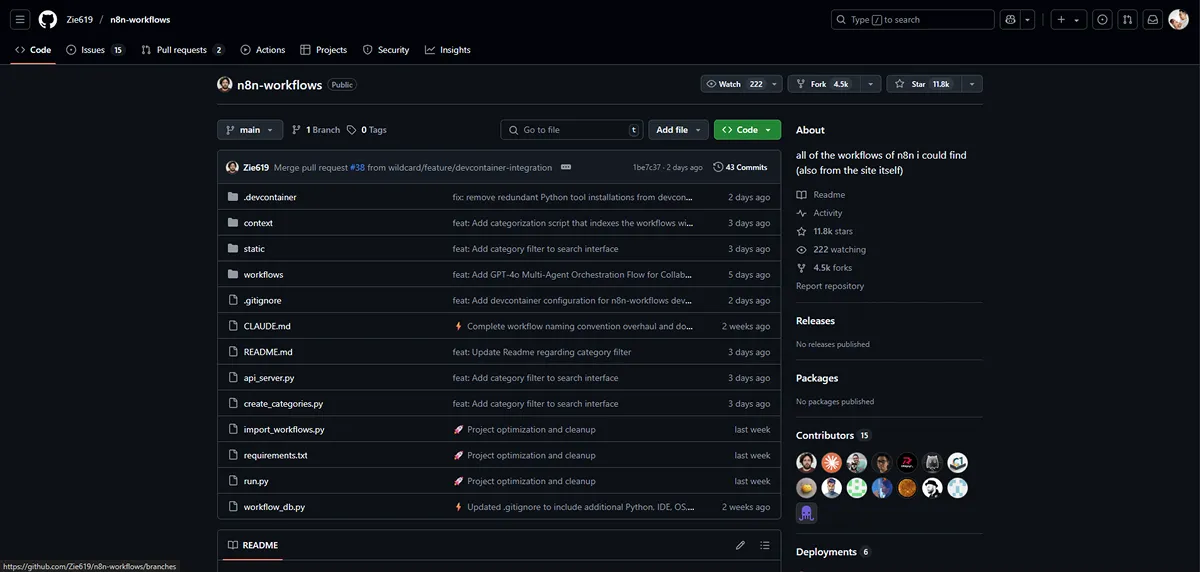Expand the Fork options dropdown arrow

[x=870, y=84]
